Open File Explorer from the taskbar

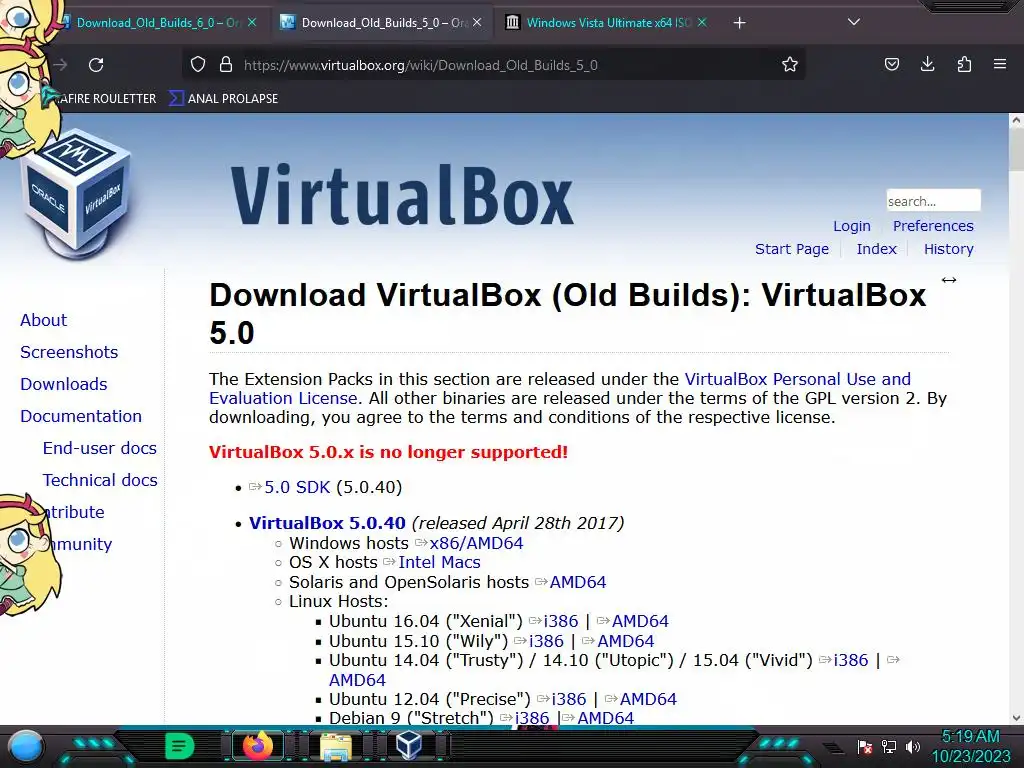tap(335, 746)
